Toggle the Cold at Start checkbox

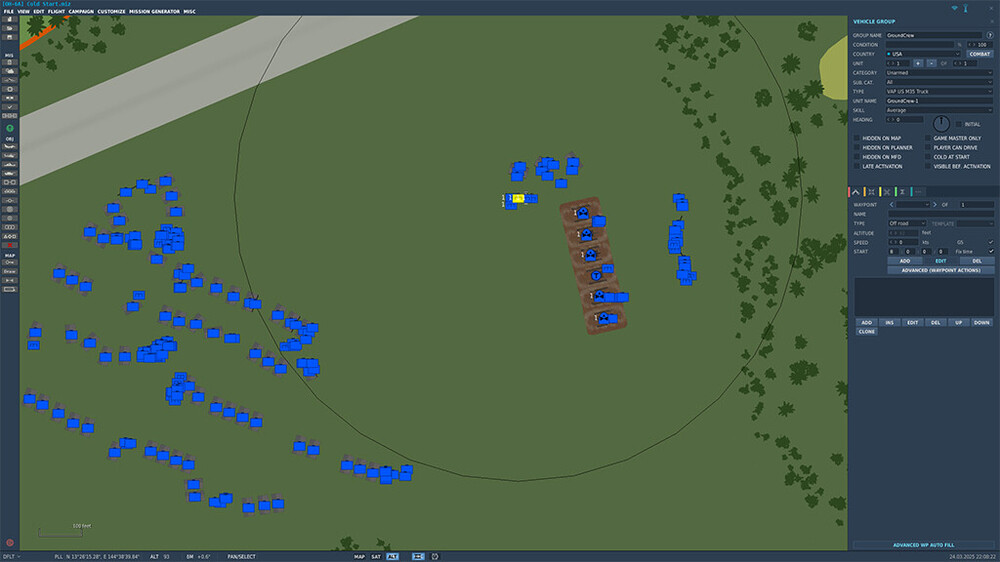pos(928,157)
